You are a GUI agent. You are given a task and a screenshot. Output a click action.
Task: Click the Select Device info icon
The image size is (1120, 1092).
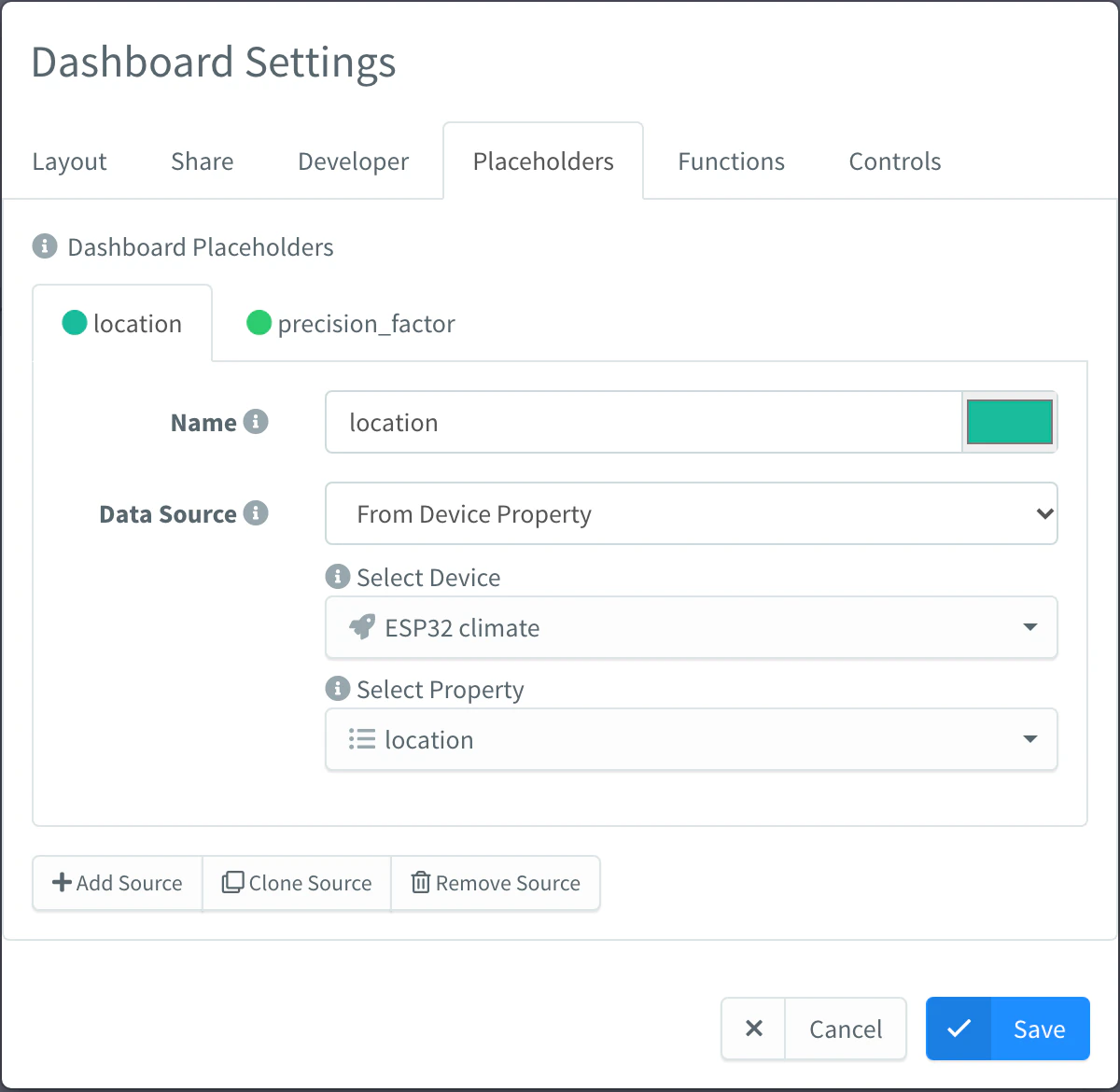coord(338,577)
